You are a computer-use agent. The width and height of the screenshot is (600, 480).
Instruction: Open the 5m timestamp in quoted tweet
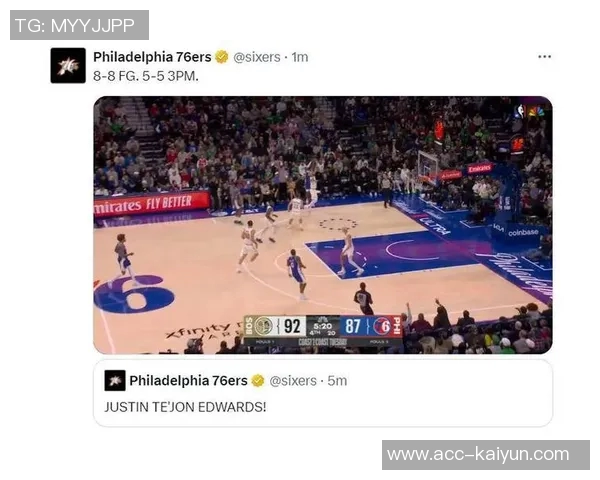click(337, 381)
